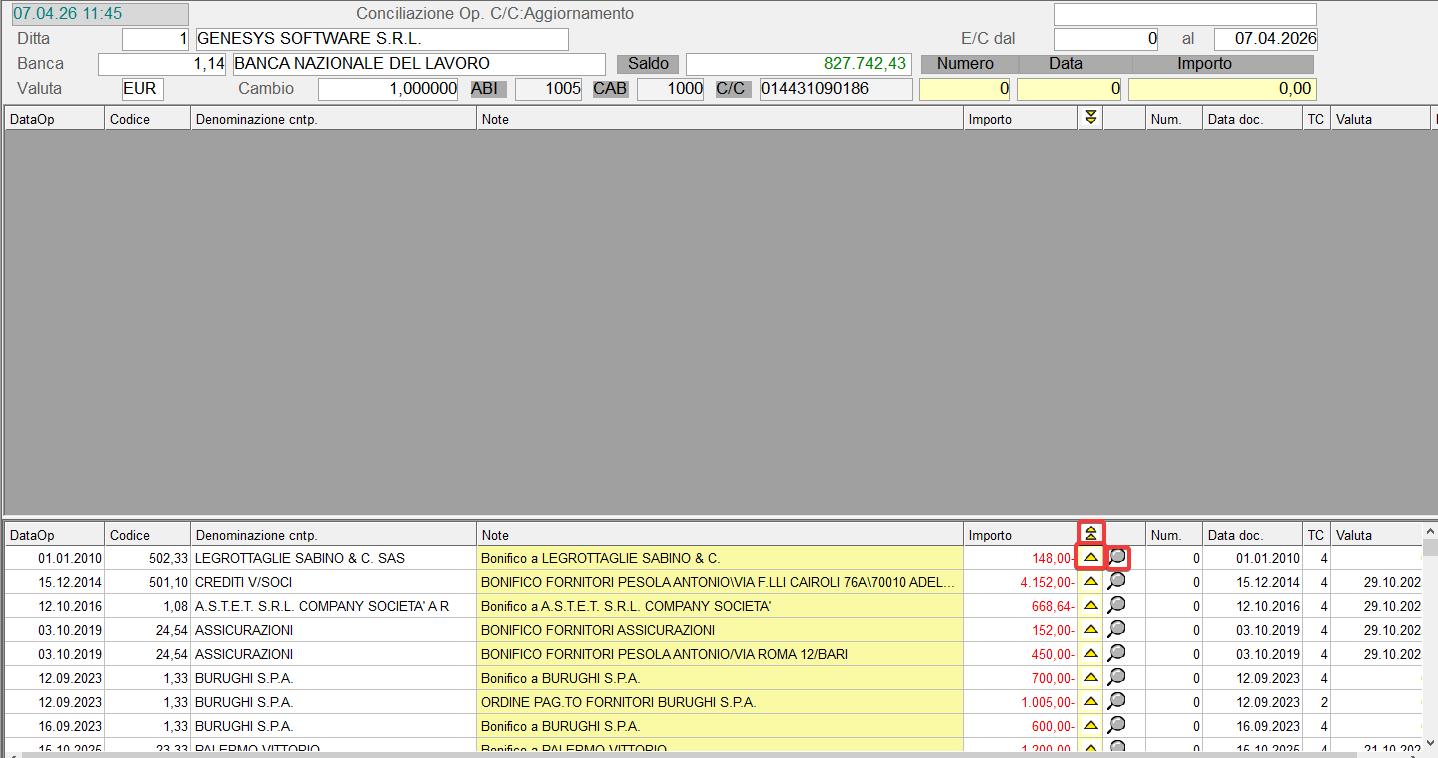This screenshot has width=1438, height=758.
Task: Click the E/C al date field
Action: [1265, 39]
